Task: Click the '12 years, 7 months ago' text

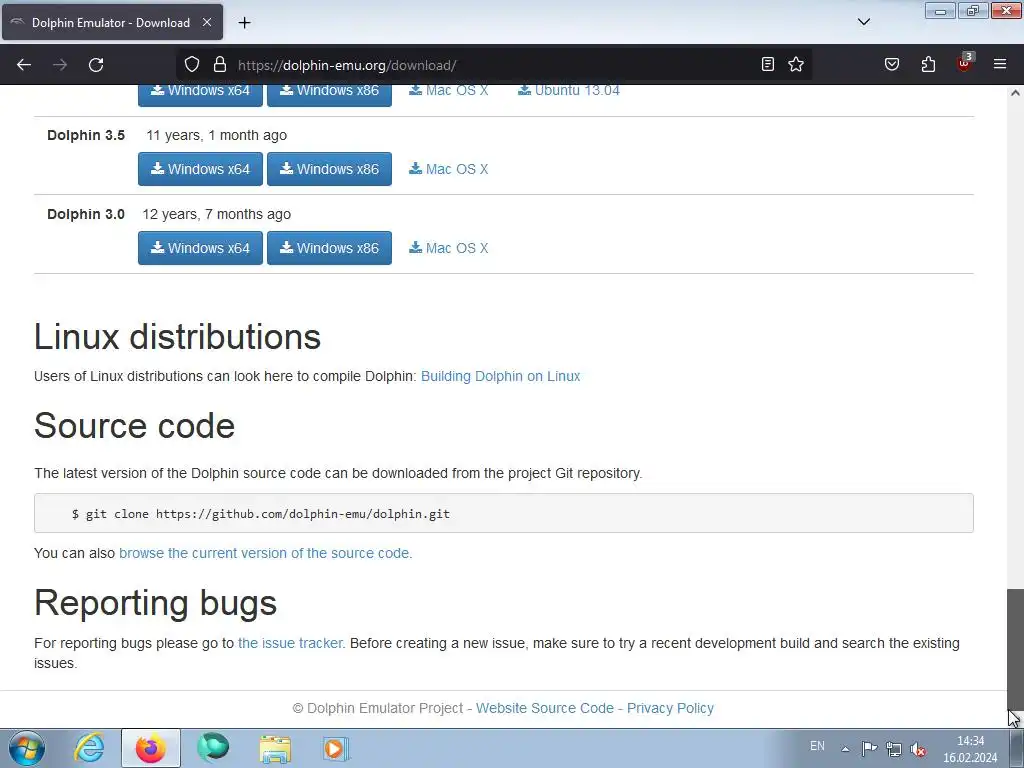Action: tap(217, 214)
